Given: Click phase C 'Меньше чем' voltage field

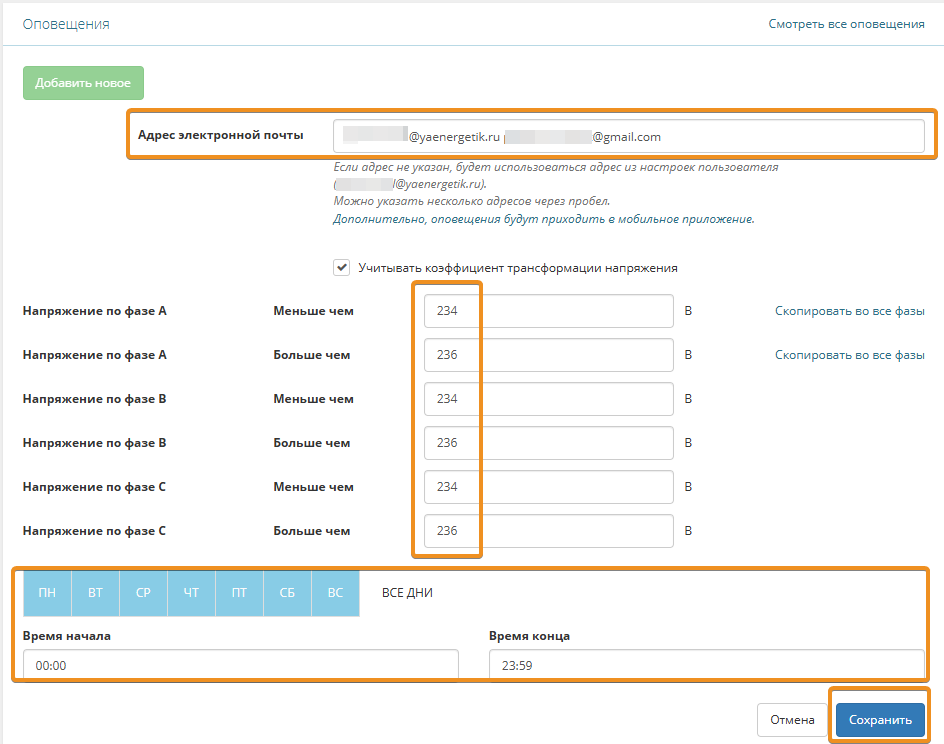Looking at the screenshot, I should [x=548, y=487].
